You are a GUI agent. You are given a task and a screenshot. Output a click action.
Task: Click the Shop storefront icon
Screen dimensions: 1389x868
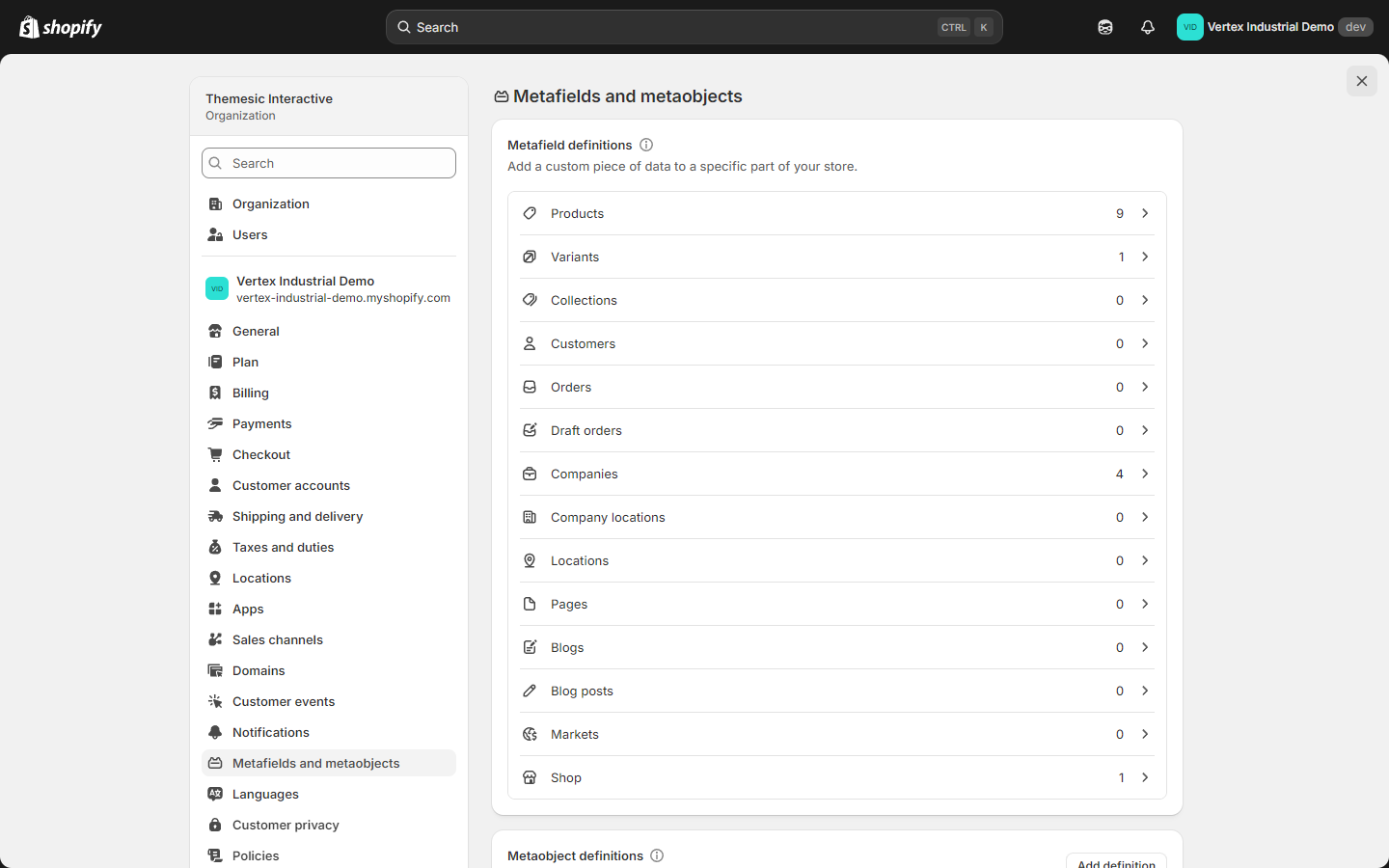[x=530, y=777]
